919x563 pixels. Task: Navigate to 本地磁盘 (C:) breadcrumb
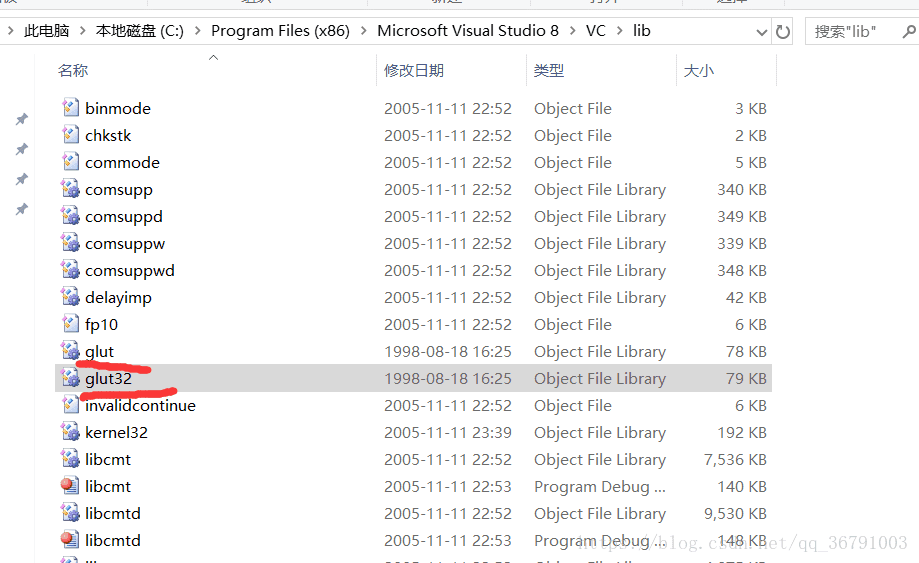pos(139,31)
